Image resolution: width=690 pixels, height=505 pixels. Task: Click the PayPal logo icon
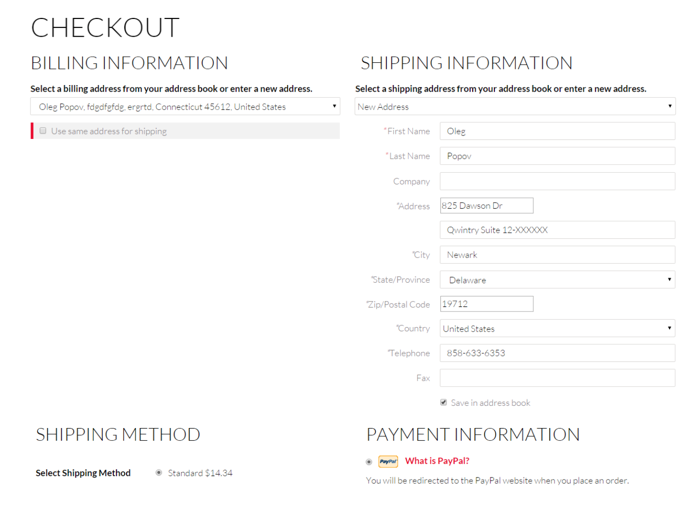pyautogui.click(x=388, y=462)
